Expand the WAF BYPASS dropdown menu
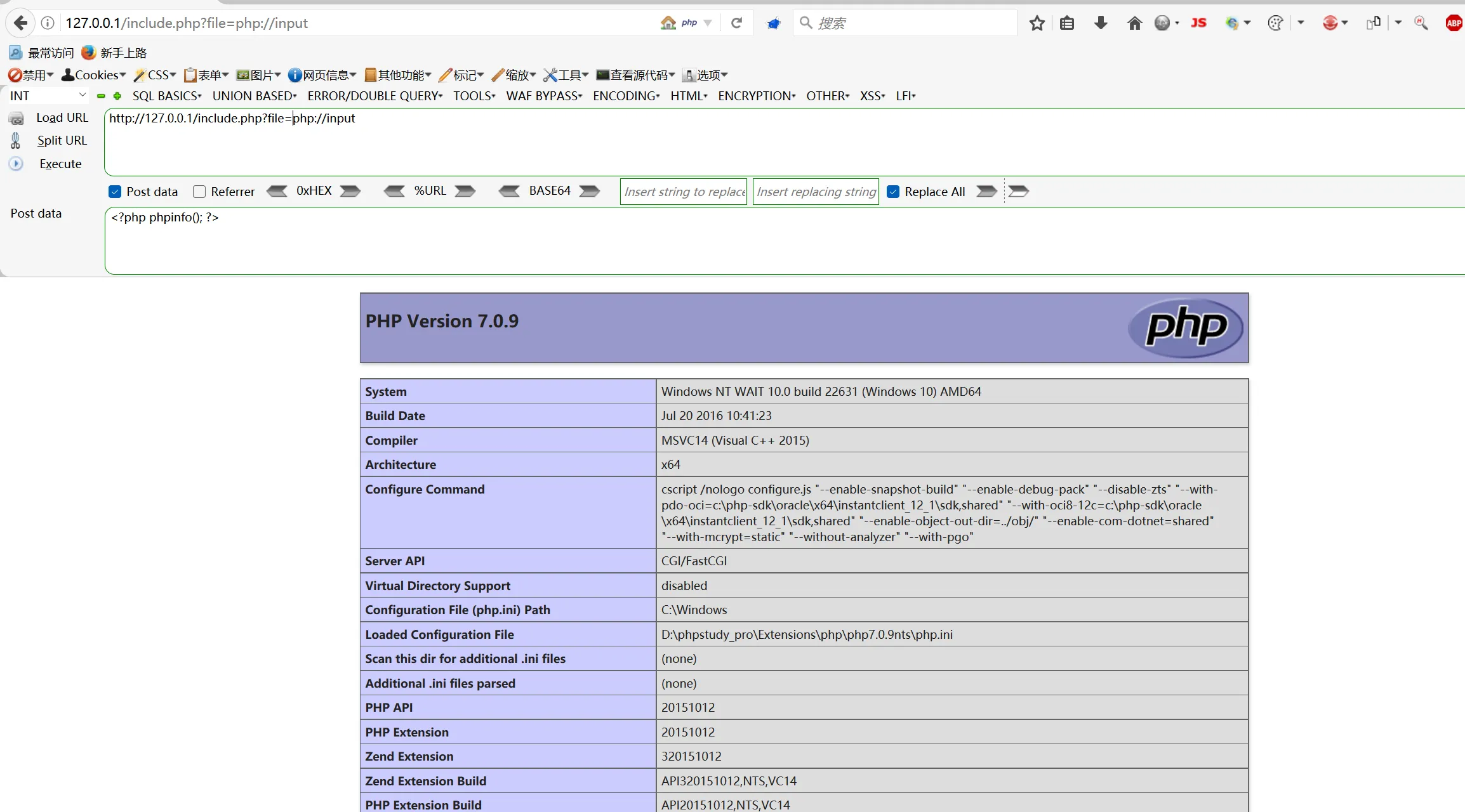The image size is (1465, 812). tap(544, 96)
